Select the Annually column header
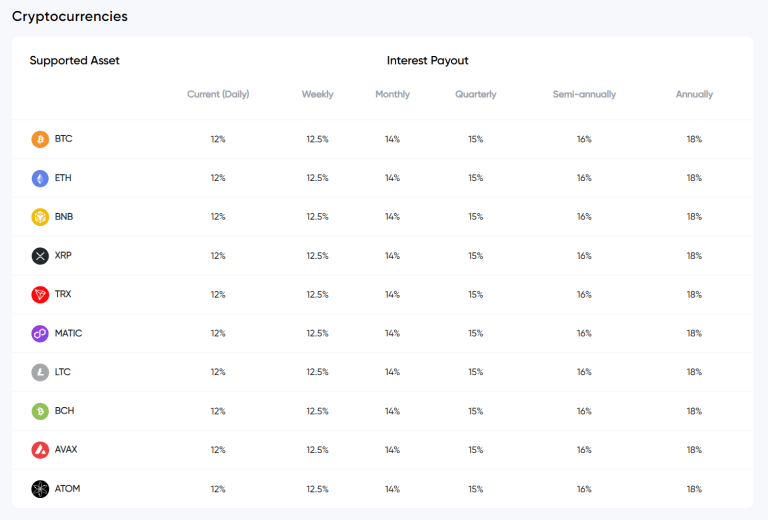The width and height of the screenshot is (768, 520). (x=694, y=94)
